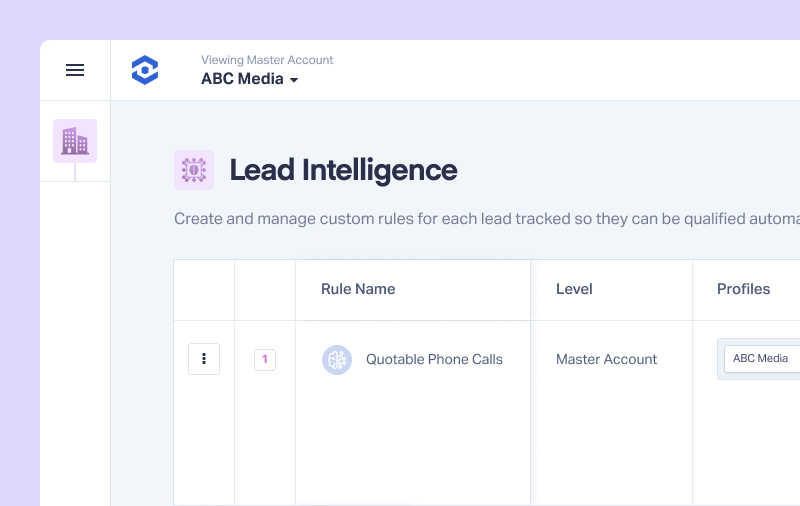This screenshot has width=800, height=506.
Task: Click the Master Account level cell
Action: coord(607,360)
